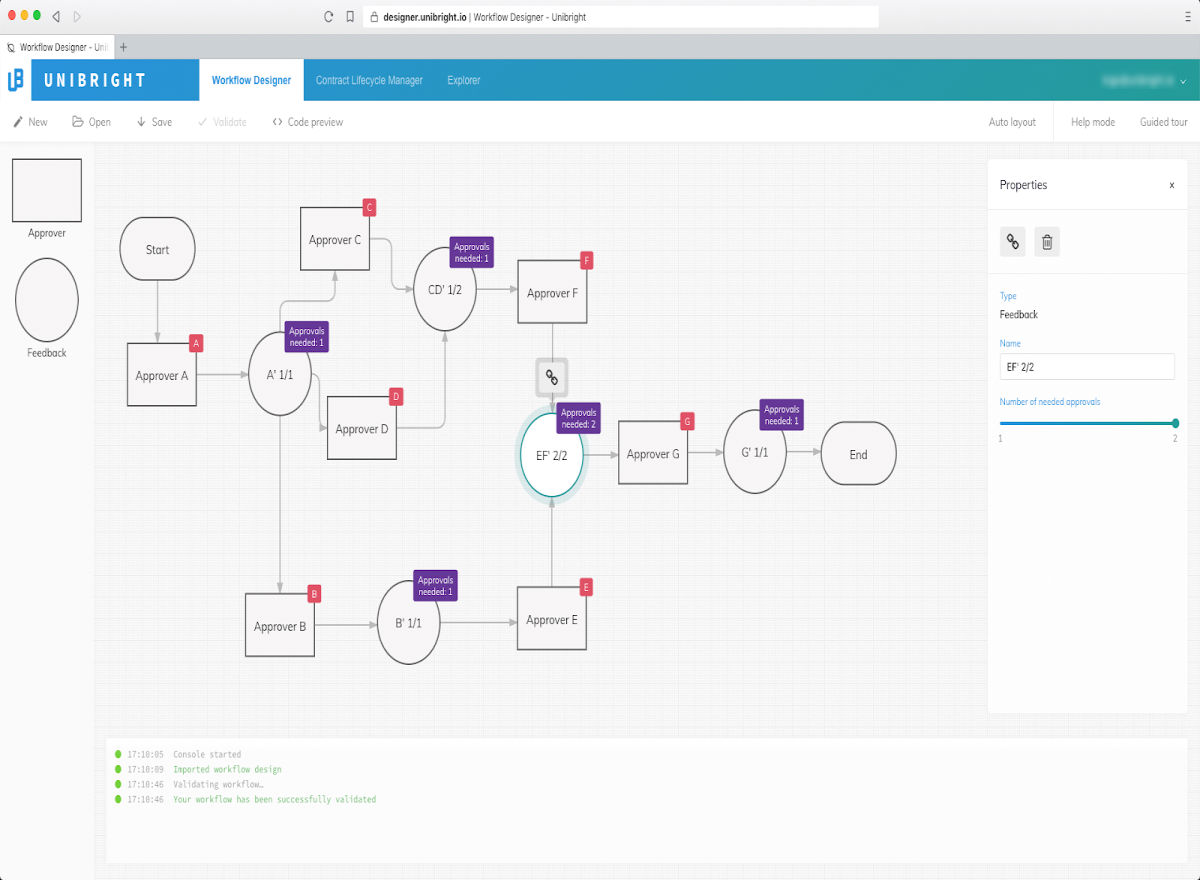The image size is (1200, 880).
Task: Click the browser reload icon
Action: point(328,16)
